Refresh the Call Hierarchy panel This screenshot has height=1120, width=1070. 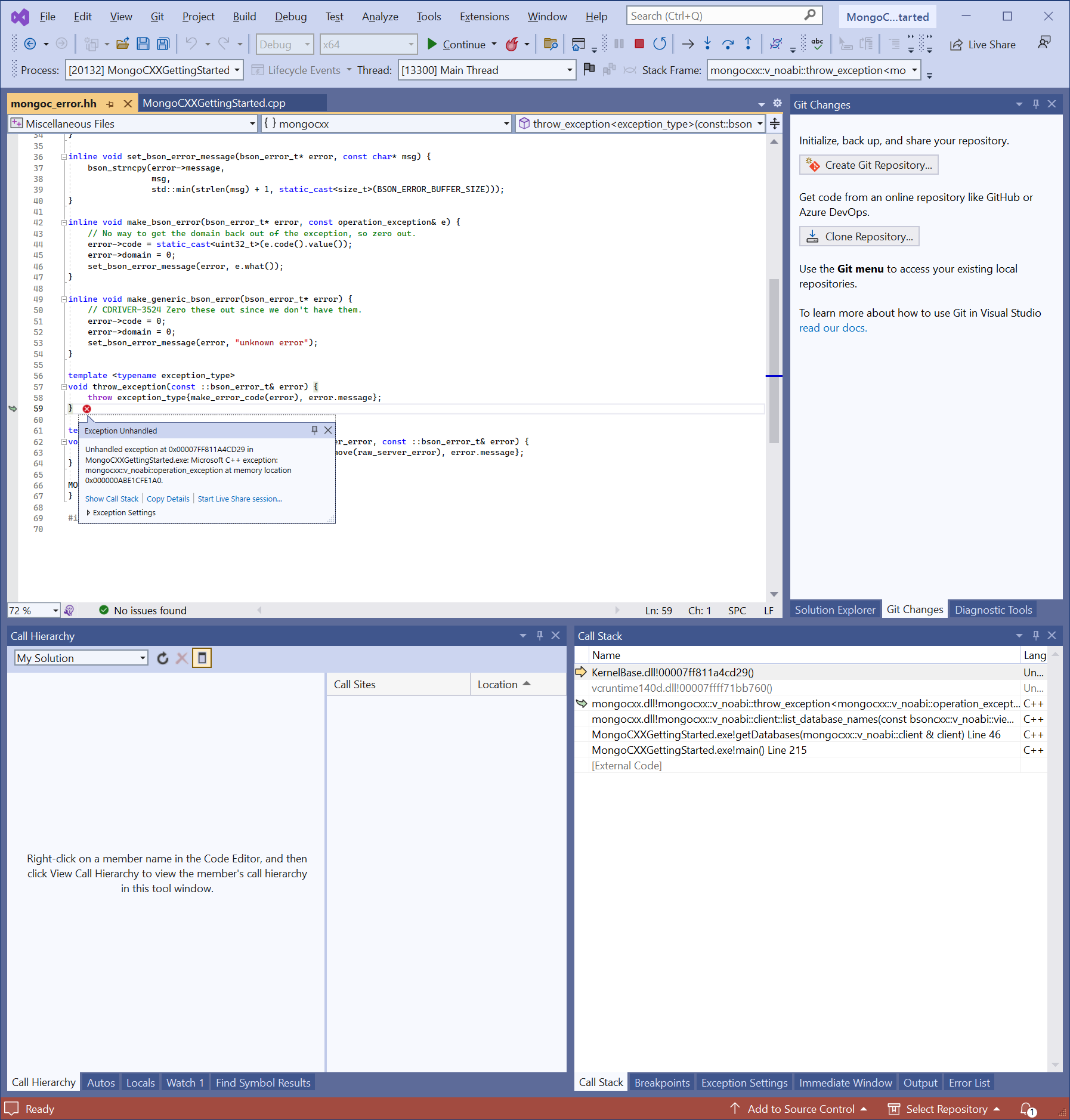point(162,658)
